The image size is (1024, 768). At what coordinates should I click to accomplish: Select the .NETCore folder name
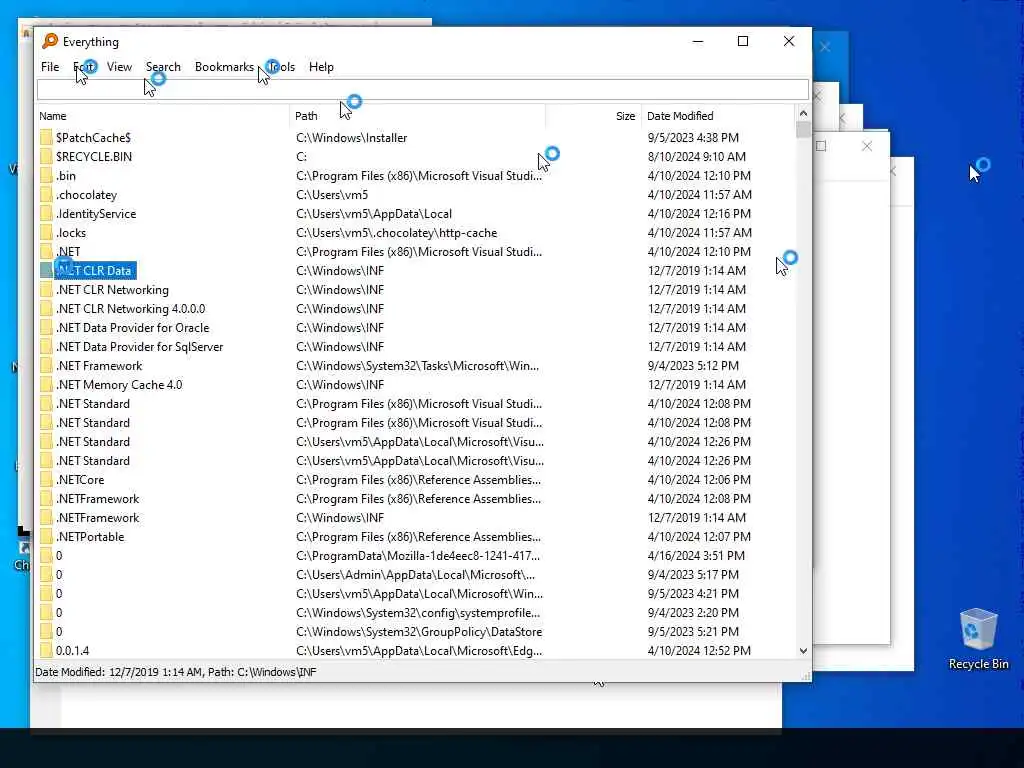pos(80,480)
